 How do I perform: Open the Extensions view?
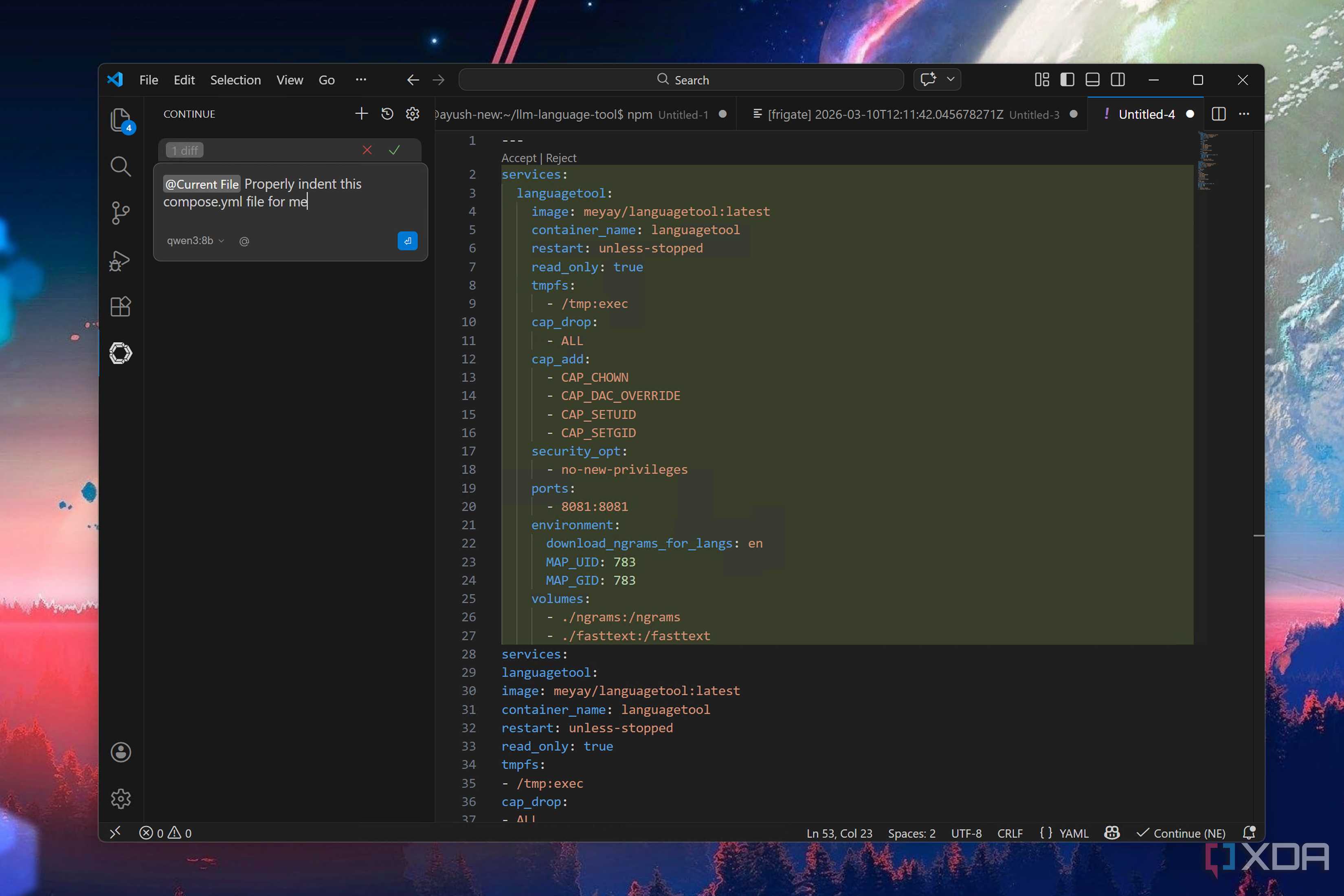pyautogui.click(x=121, y=307)
